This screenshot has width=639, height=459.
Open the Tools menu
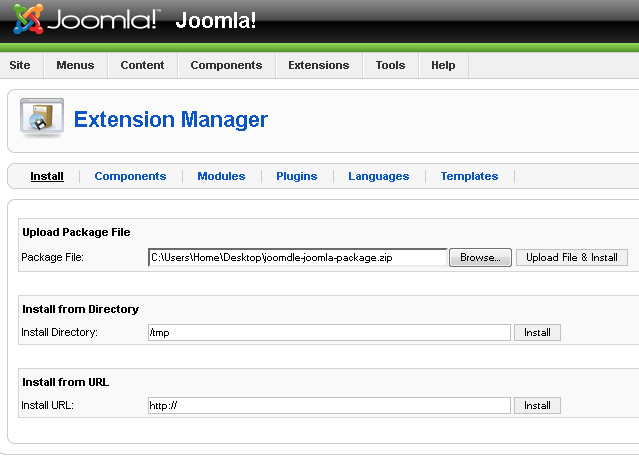point(390,65)
